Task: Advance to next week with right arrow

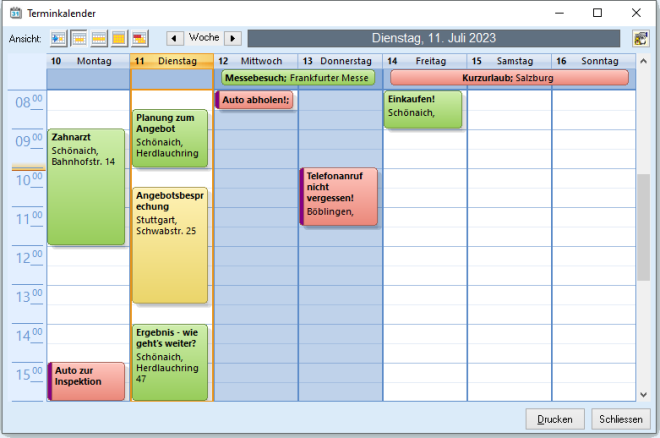Action: tap(233, 38)
